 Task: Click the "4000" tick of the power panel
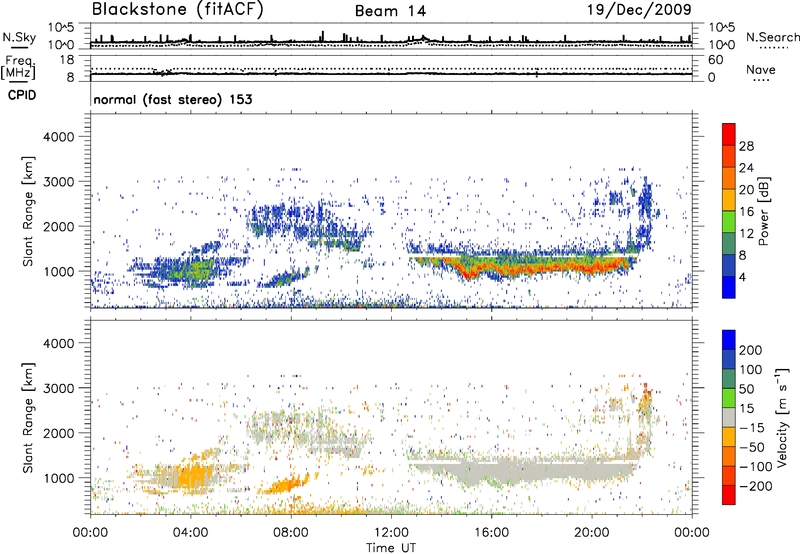click(59, 137)
